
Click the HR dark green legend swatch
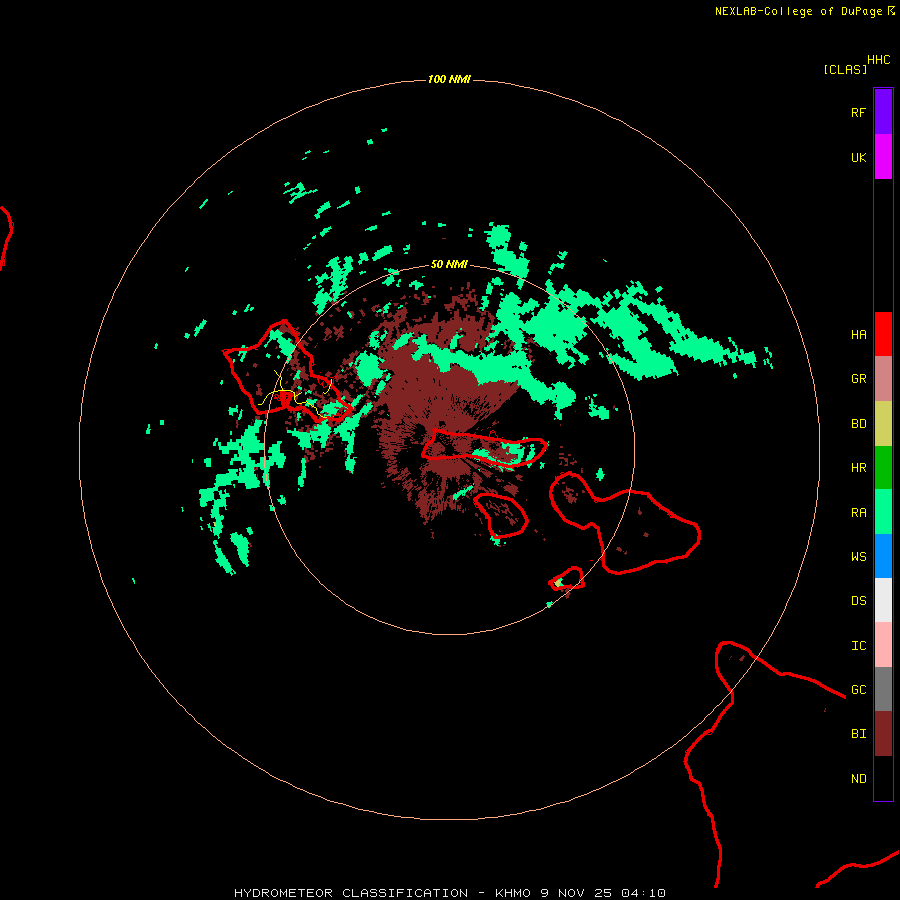pos(883,468)
